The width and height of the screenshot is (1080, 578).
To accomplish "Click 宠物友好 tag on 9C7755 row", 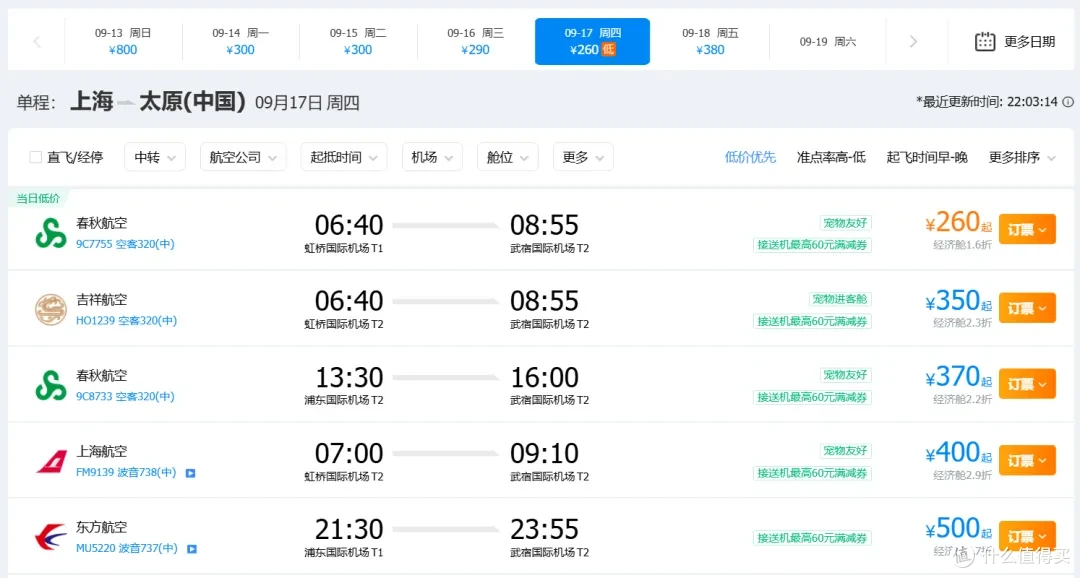I will 845,223.
